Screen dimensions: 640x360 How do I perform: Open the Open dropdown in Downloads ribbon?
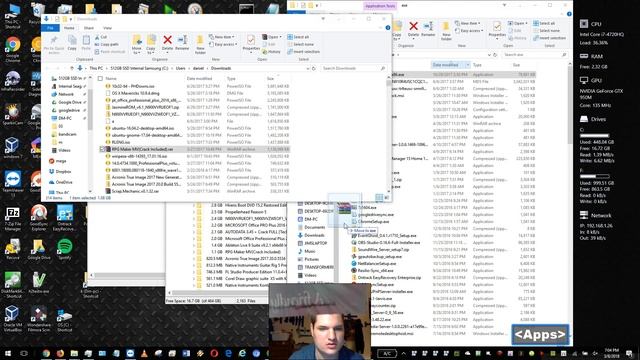point(271,37)
